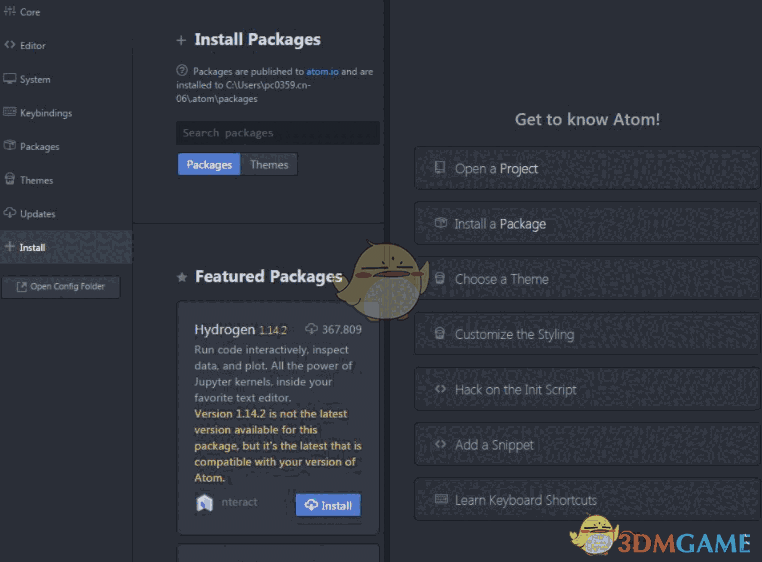
Task: Click the Keybindings keyboard icon
Action: point(9,112)
